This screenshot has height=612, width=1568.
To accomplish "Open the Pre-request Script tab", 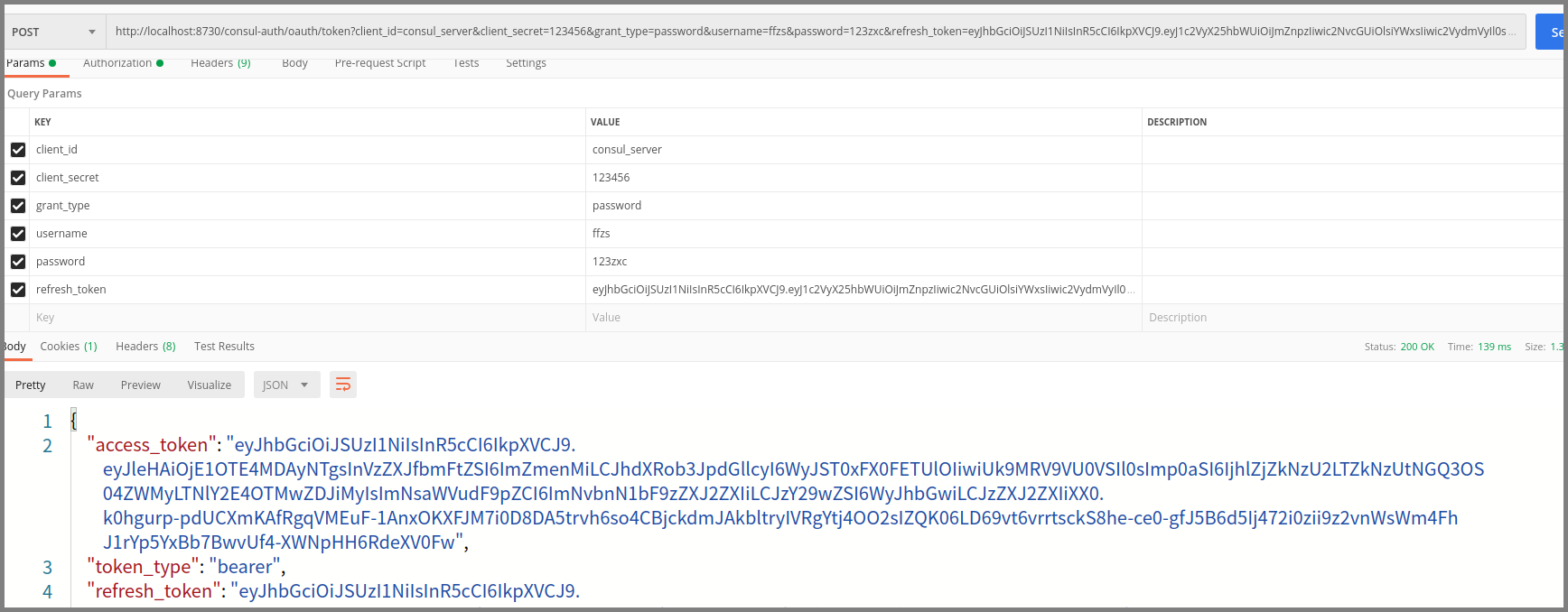I will pyautogui.click(x=380, y=63).
